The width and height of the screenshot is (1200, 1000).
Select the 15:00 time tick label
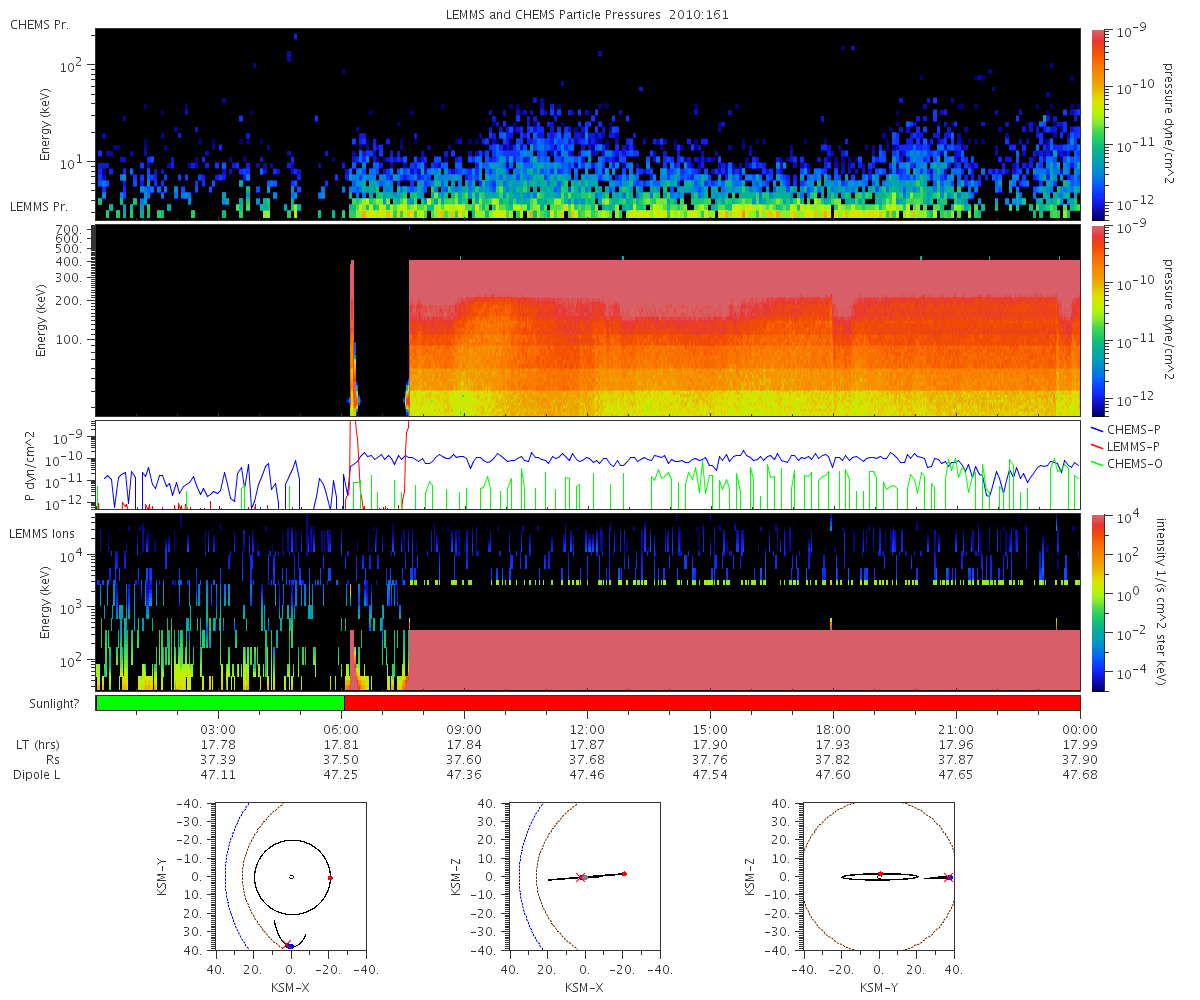(x=710, y=729)
